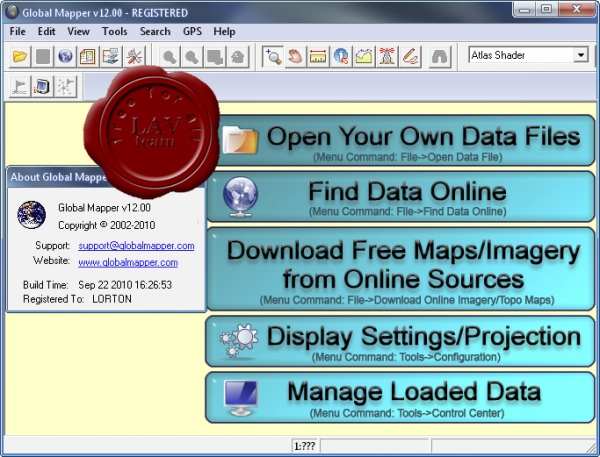Screen dimensions: 600x457
Task: Open the Search menu
Action: 155,31
